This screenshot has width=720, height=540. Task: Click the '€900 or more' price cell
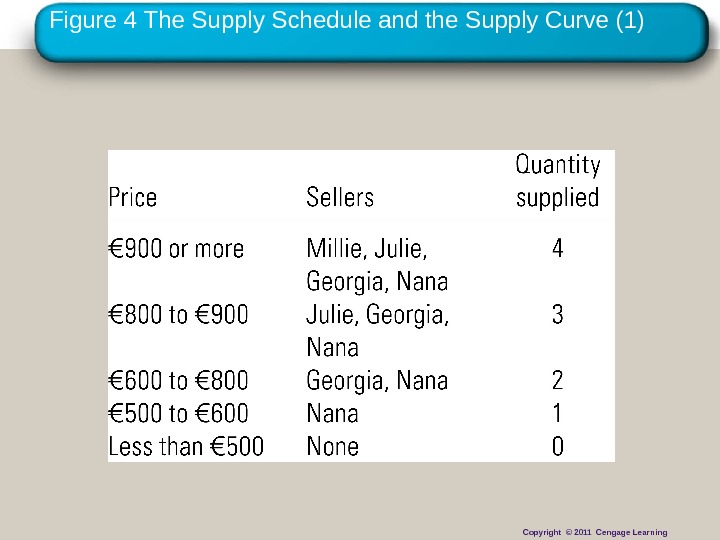pos(176,249)
